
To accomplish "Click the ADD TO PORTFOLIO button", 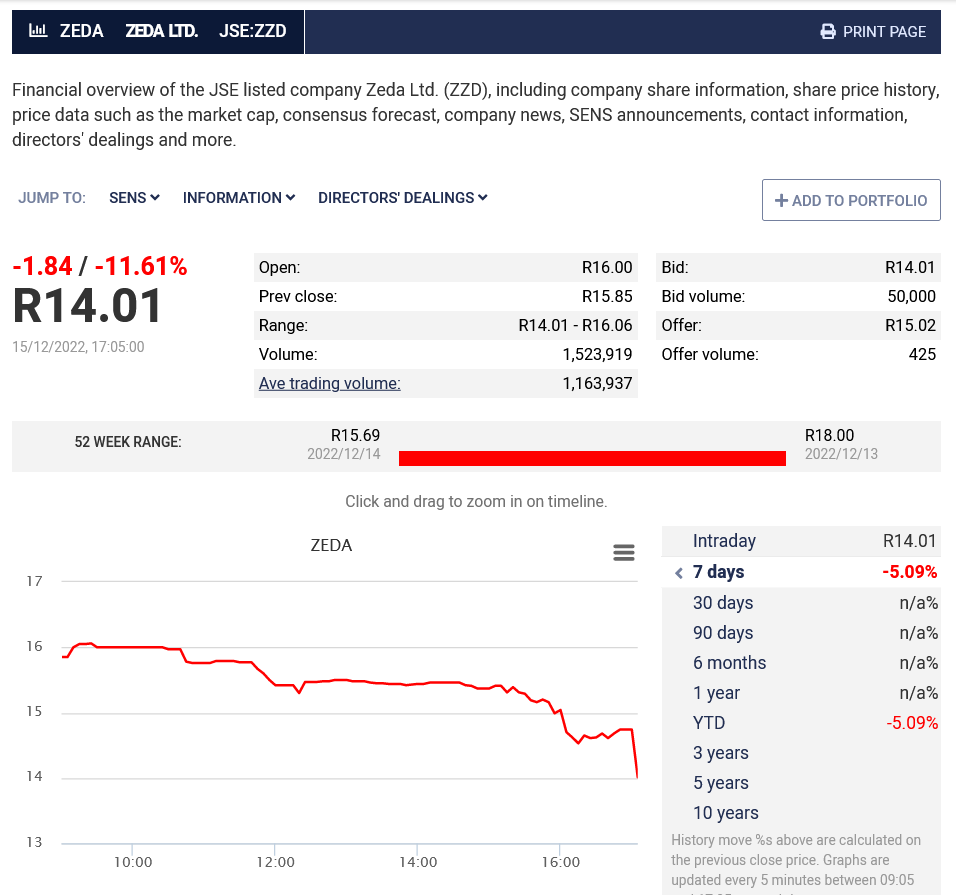I will (x=851, y=200).
